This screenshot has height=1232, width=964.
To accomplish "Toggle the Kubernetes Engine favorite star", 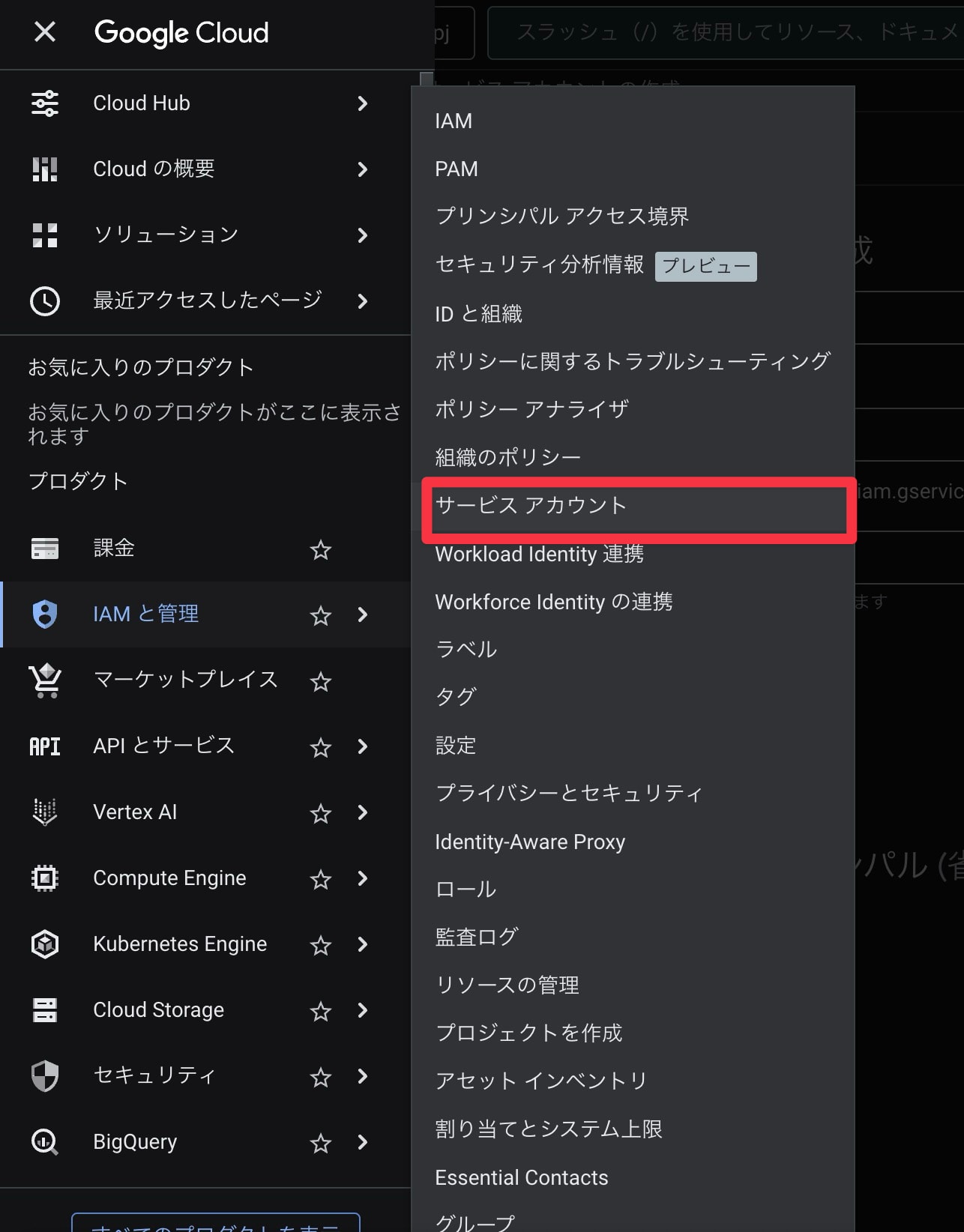I will [x=321, y=946].
